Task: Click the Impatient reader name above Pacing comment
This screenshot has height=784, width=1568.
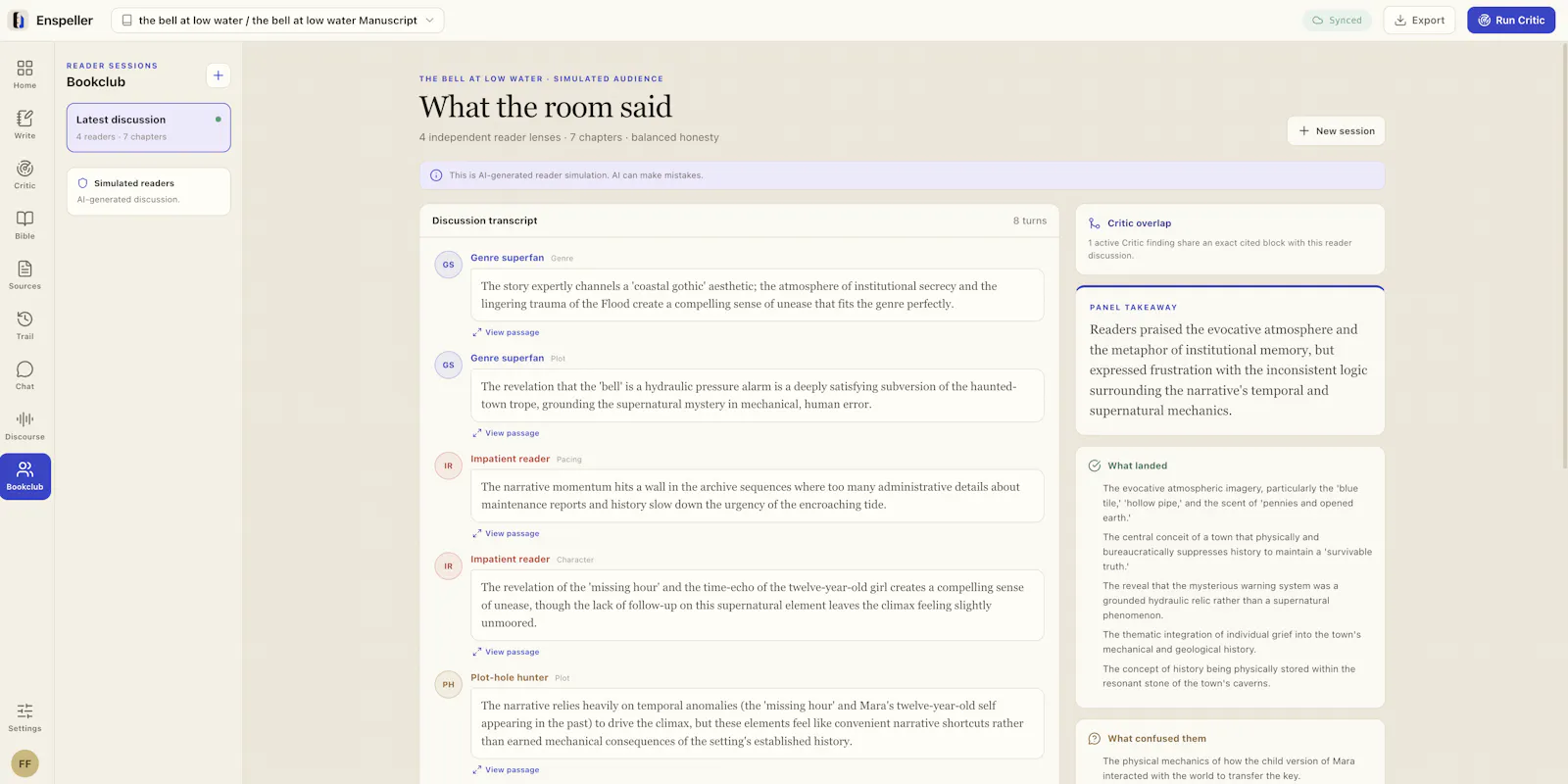Action: pyautogui.click(x=510, y=459)
